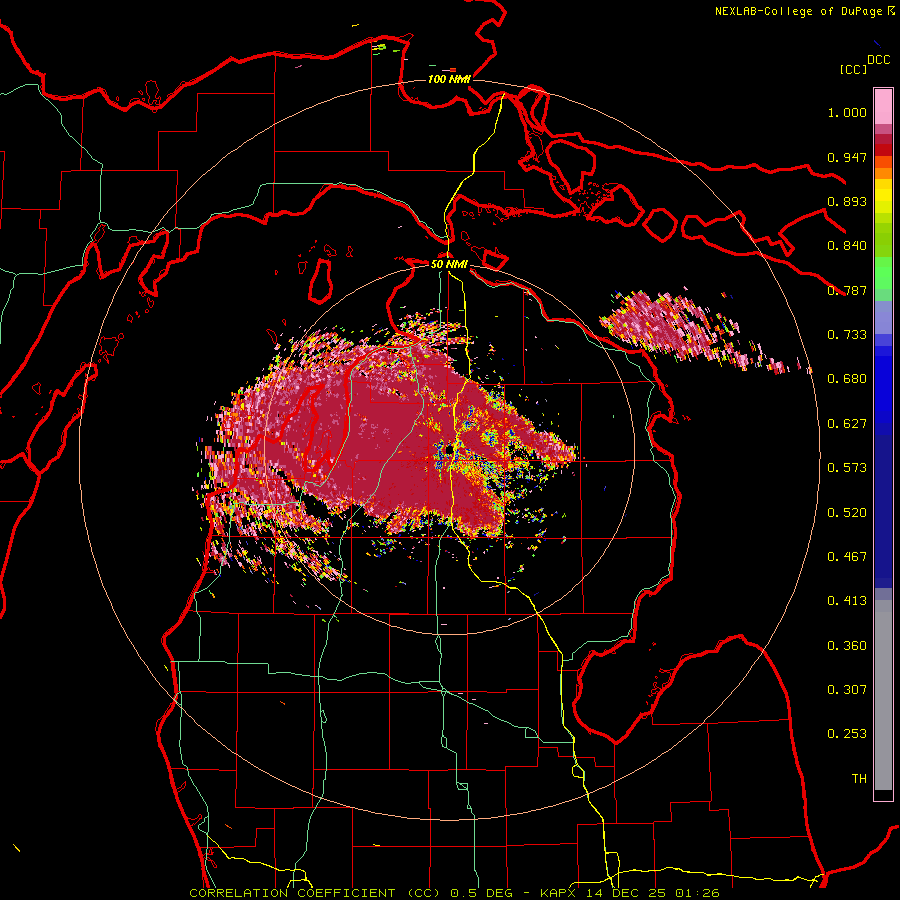Click the 0.787 scale value

[x=847, y=290]
